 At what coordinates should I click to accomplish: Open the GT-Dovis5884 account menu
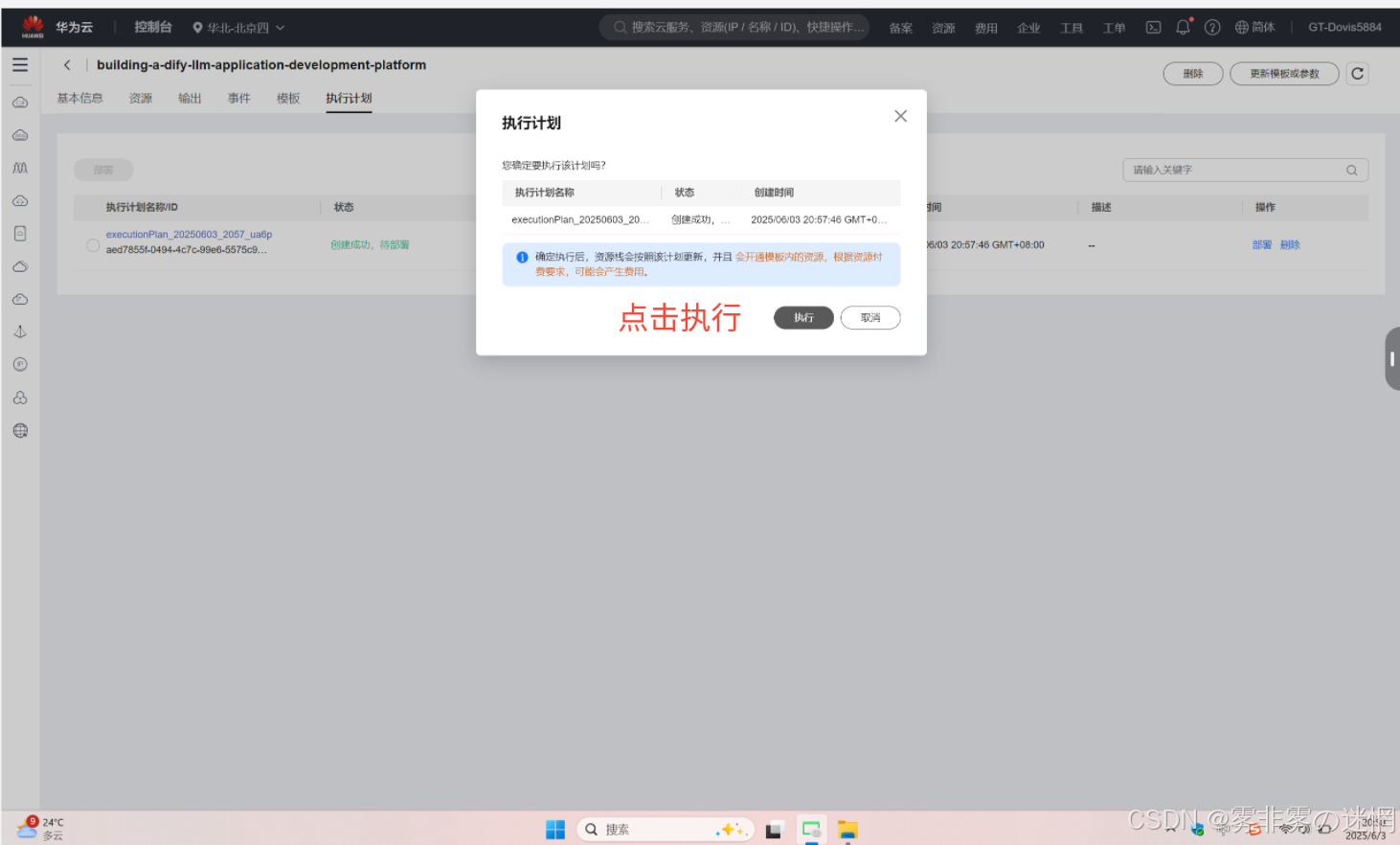[x=1344, y=28]
